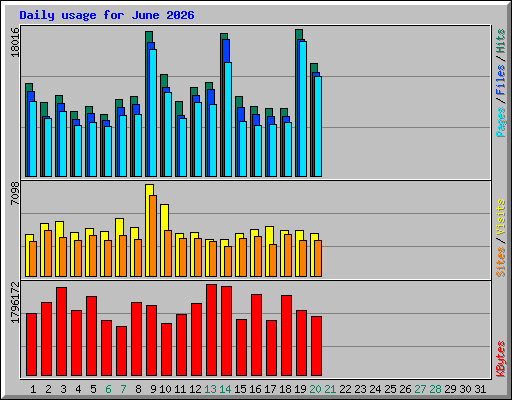Click the red KBytes bar for day 10

click(x=166, y=349)
